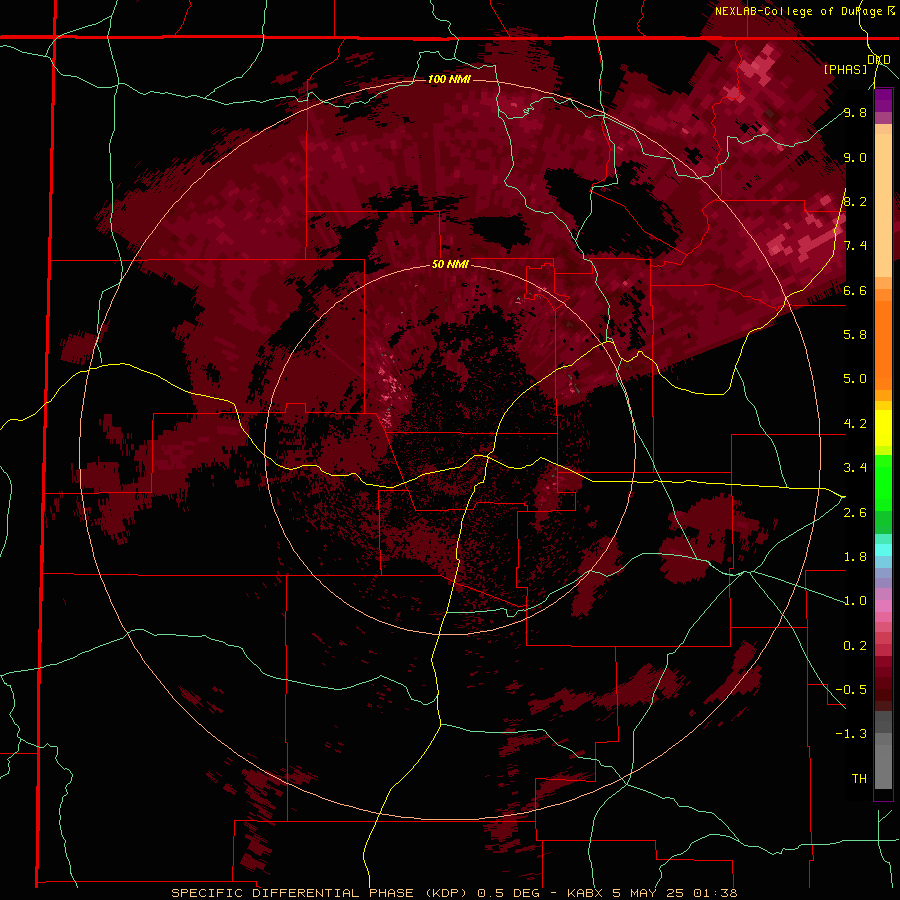The width and height of the screenshot is (900, 900).
Task: Select the -0.5 legend value
Action: [852, 690]
